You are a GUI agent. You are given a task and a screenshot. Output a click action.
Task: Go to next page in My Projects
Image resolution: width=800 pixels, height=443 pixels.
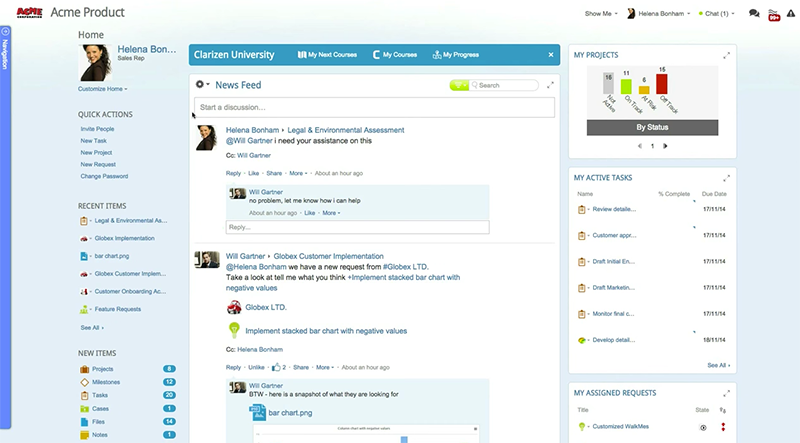pos(665,146)
